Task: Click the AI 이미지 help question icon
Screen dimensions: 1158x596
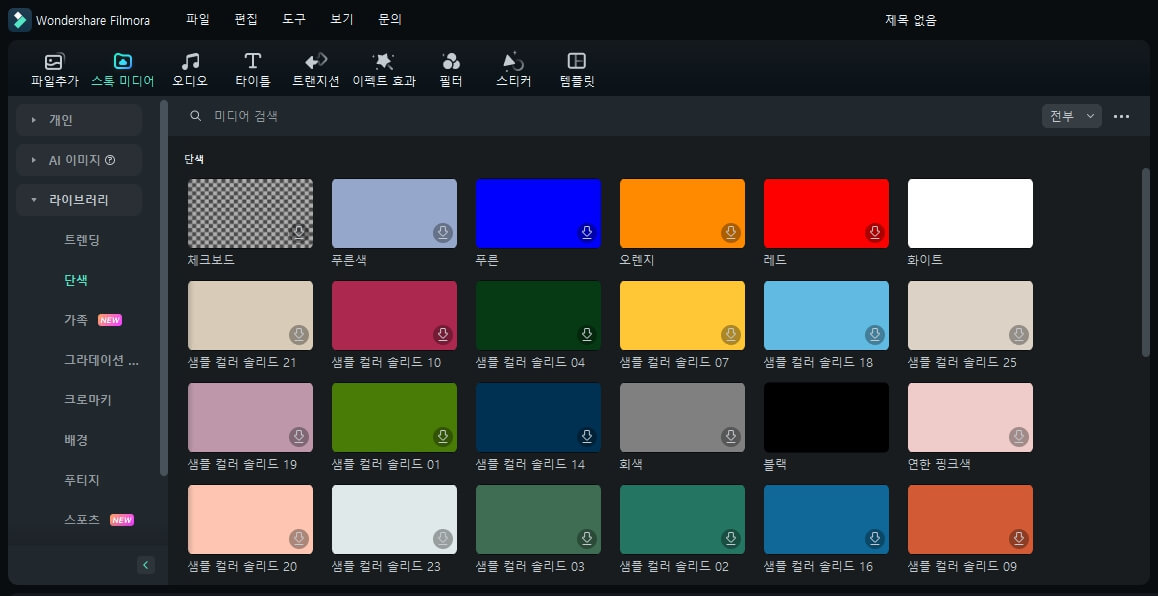Action: 110,160
